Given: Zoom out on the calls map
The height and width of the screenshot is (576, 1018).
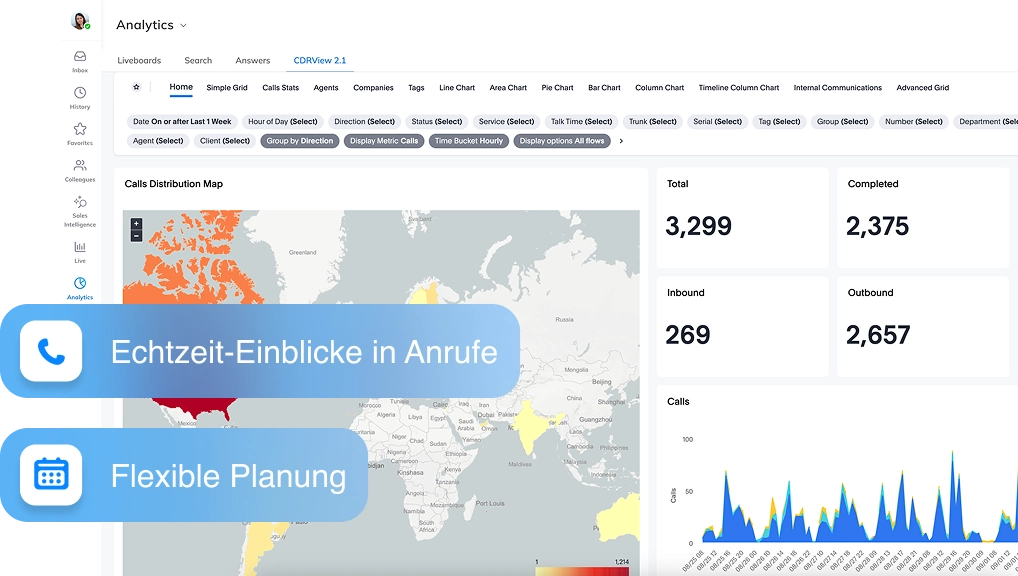Looking at the screenshot, I should click(x=137, y=236).
